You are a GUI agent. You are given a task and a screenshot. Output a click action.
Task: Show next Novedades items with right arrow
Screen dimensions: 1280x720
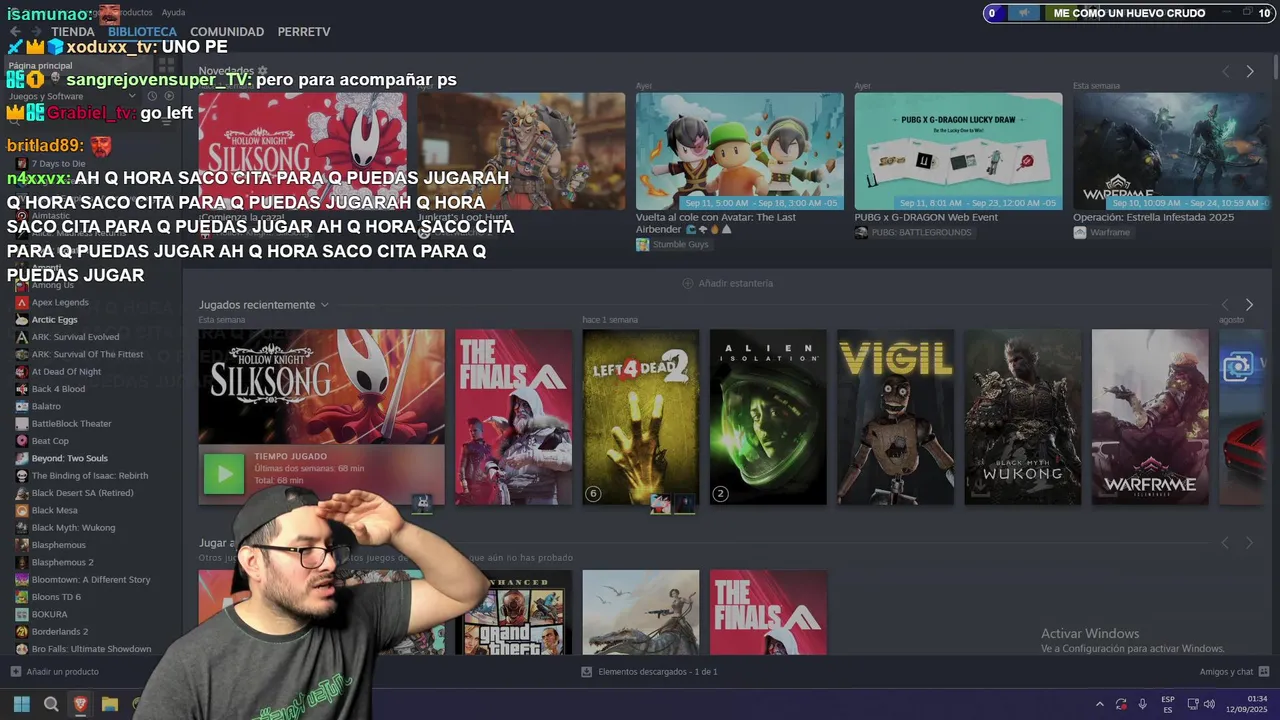[1249, 71]
